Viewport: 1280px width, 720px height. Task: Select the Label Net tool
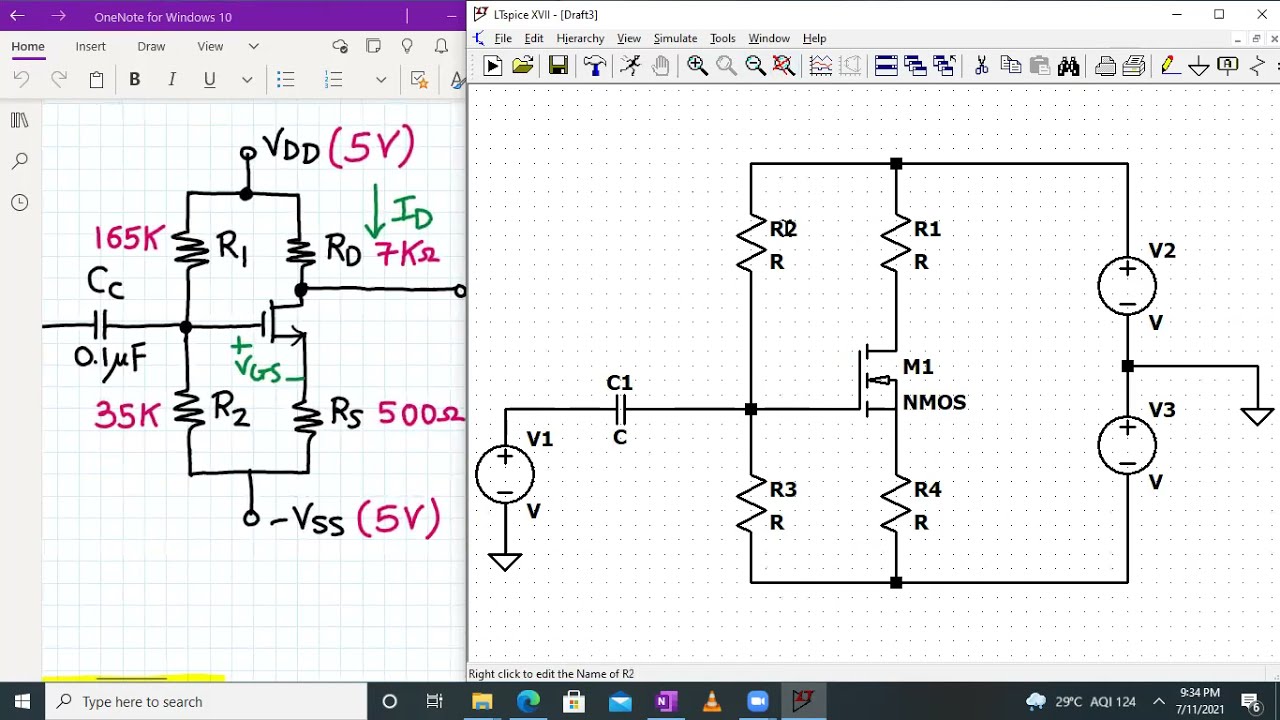coord(1227,66)
